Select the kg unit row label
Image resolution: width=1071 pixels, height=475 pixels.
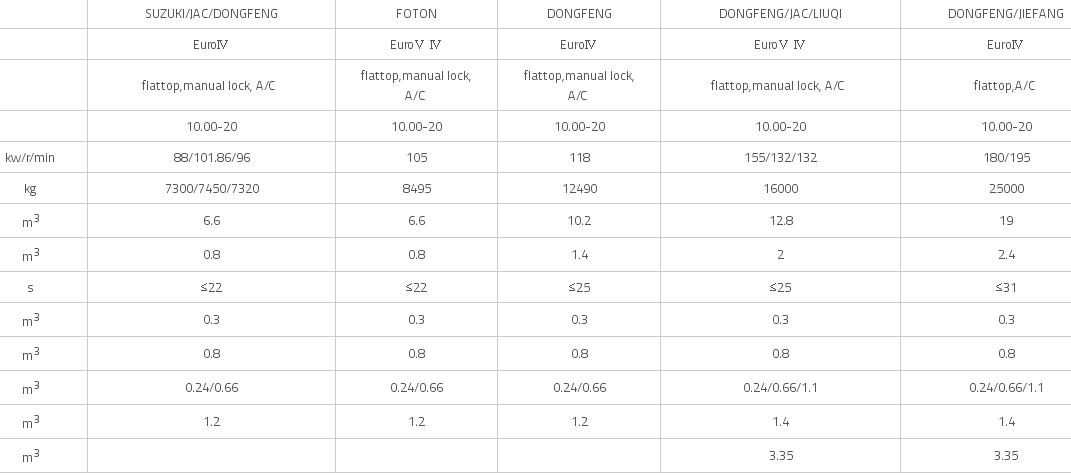[x=30, y=189]
